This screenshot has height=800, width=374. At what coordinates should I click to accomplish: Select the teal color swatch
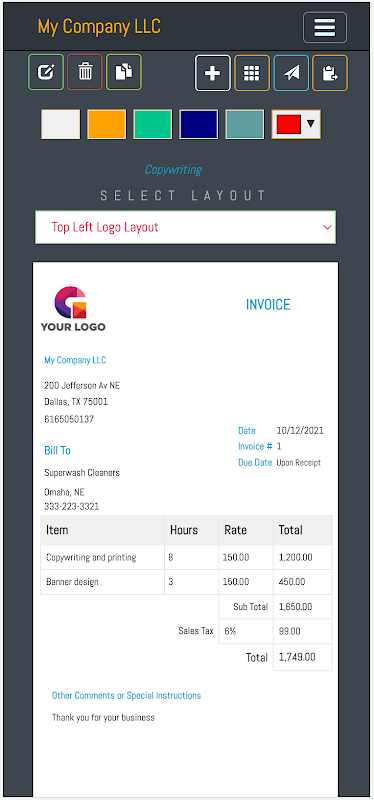(x=244, y=124)
